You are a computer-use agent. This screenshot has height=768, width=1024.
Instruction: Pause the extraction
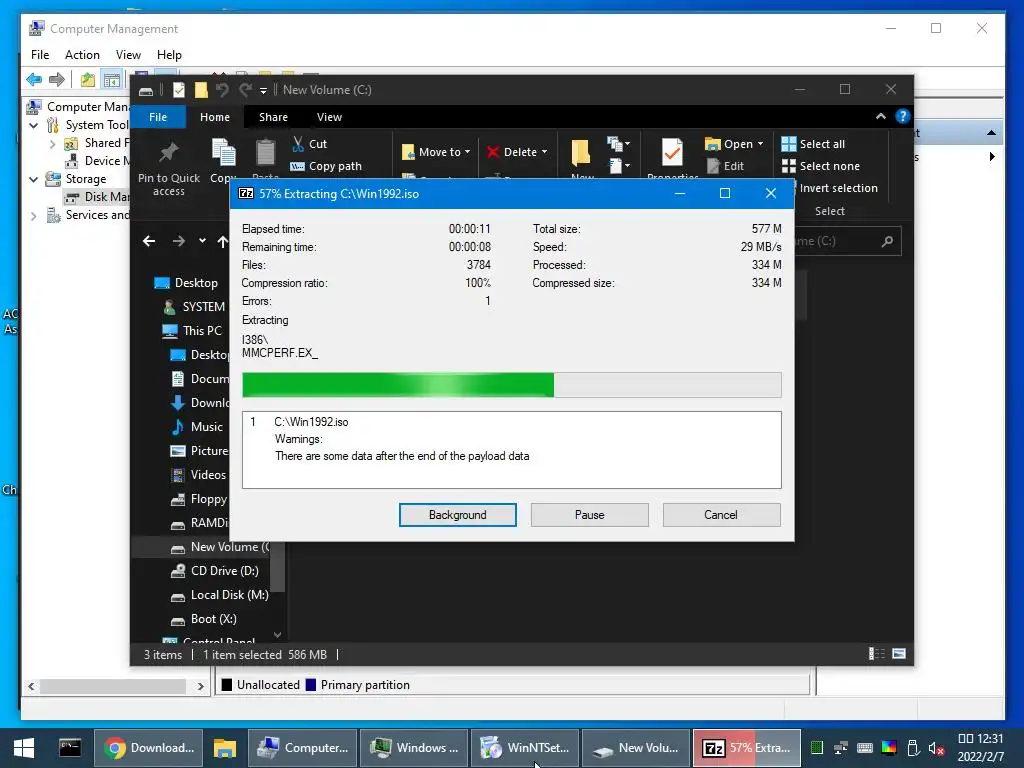589,515
